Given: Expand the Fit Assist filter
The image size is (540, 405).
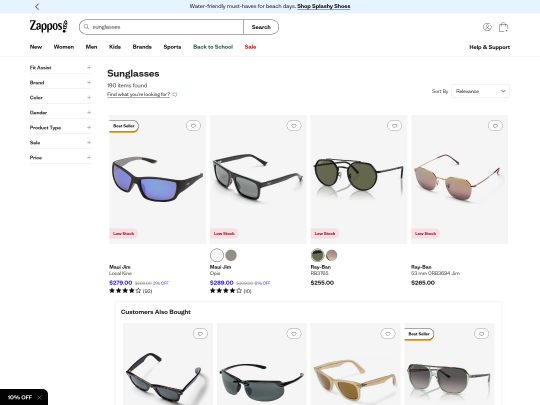Looking at the screenshot, I should click(x=60, y=68).
